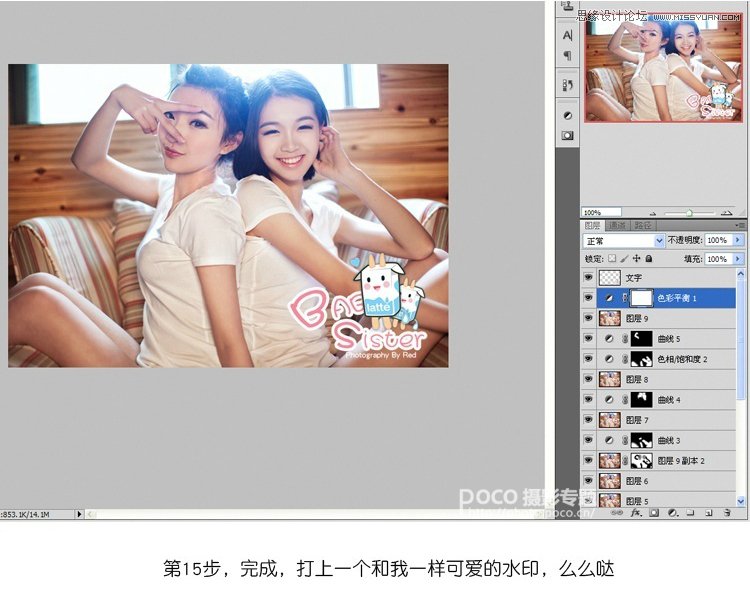750x602 pixels.
Task: Switch to the 图层 tab
Action: click(593, 225)
